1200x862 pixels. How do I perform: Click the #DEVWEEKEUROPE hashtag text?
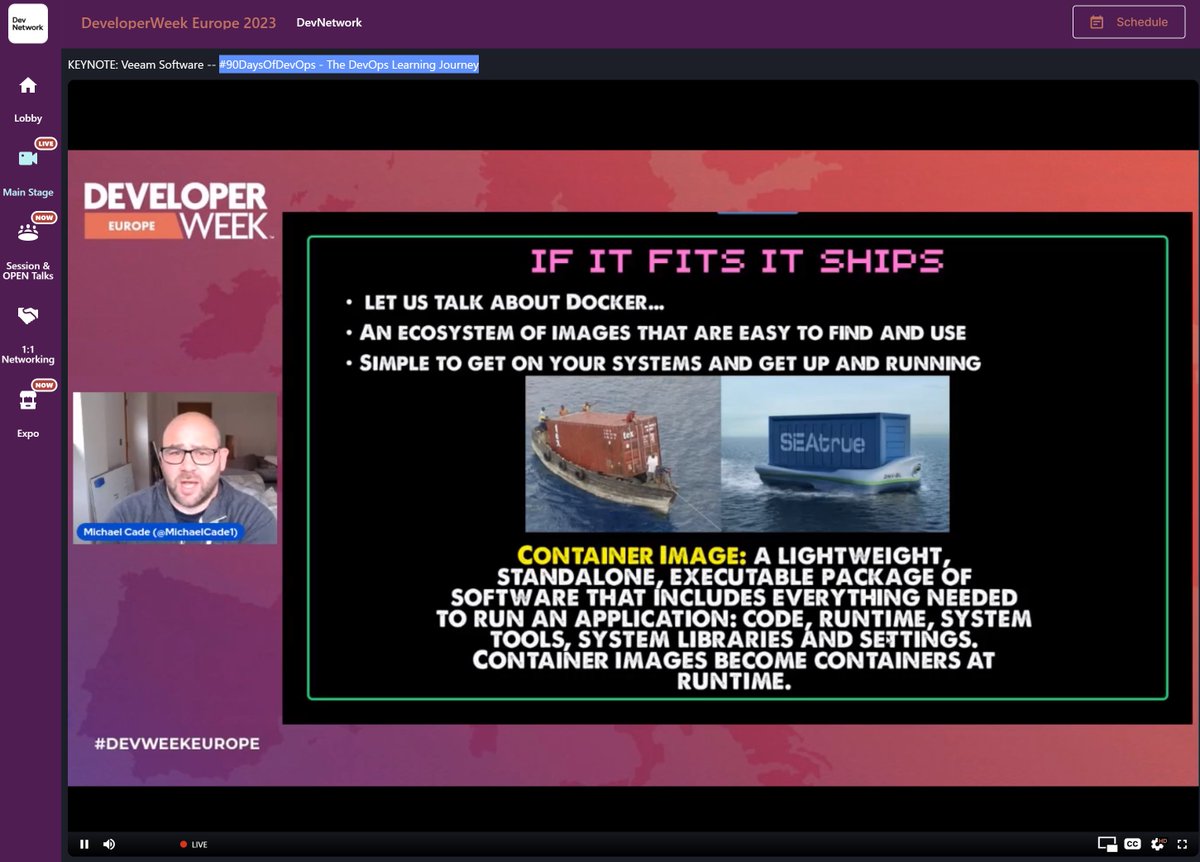pyautogui.click(x=177, y=744)
